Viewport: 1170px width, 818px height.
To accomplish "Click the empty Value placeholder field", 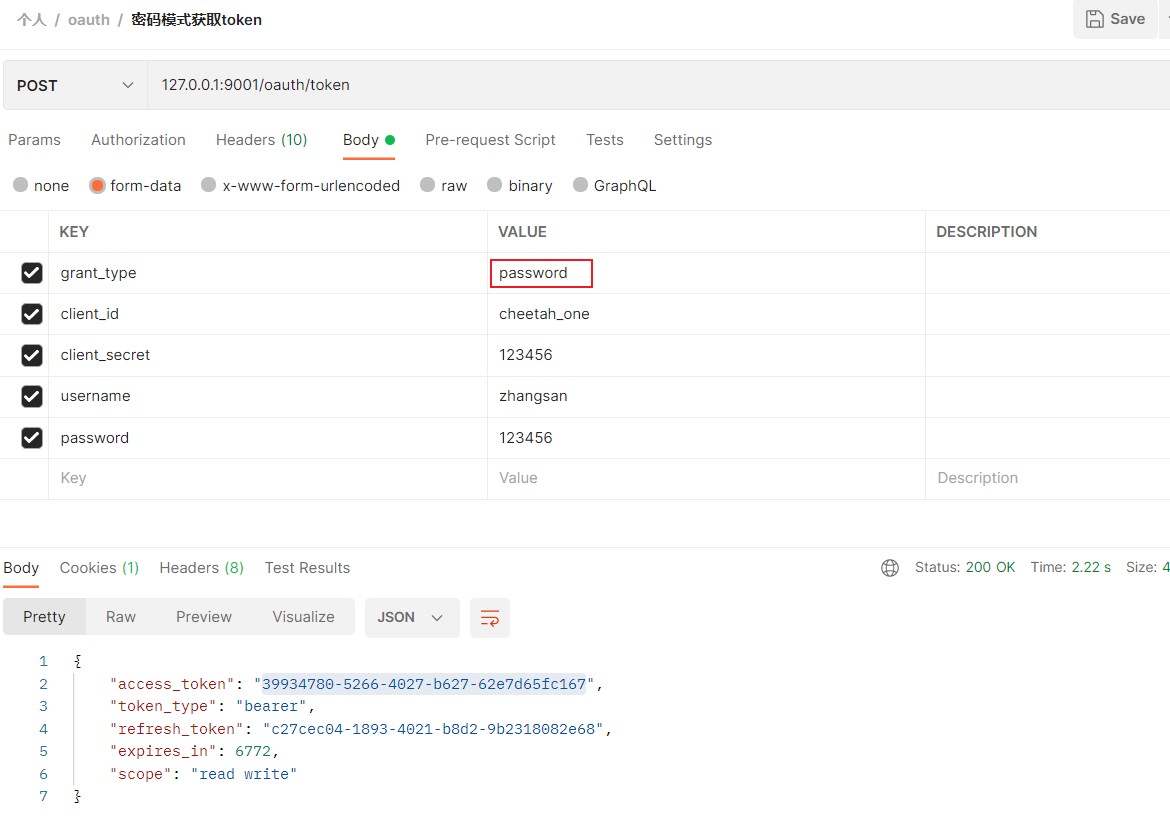I will point(706,478).
